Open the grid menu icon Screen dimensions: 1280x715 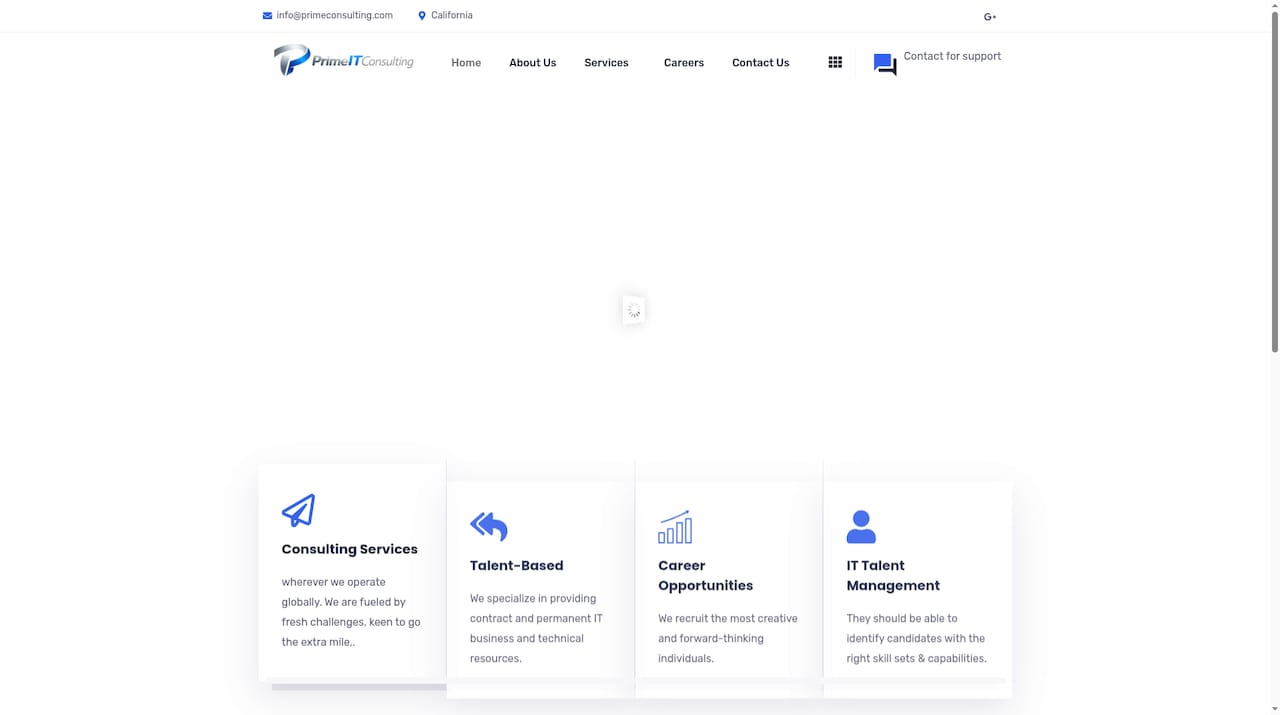[835, 62]
